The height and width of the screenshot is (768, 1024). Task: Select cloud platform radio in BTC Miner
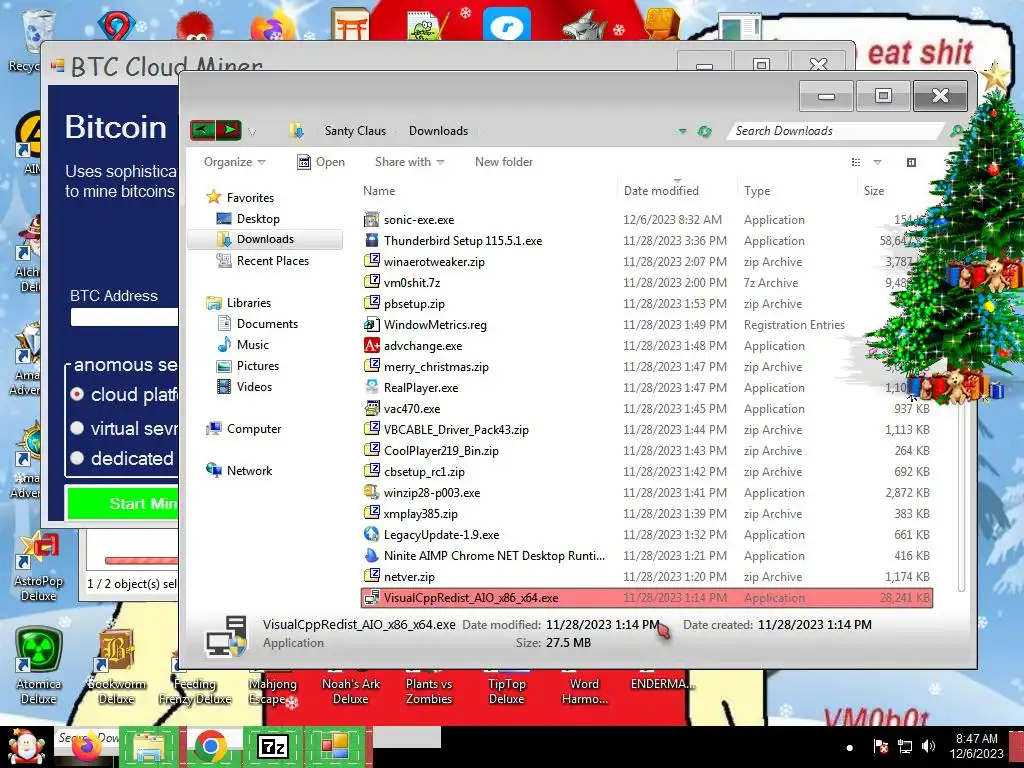[77, 394]
